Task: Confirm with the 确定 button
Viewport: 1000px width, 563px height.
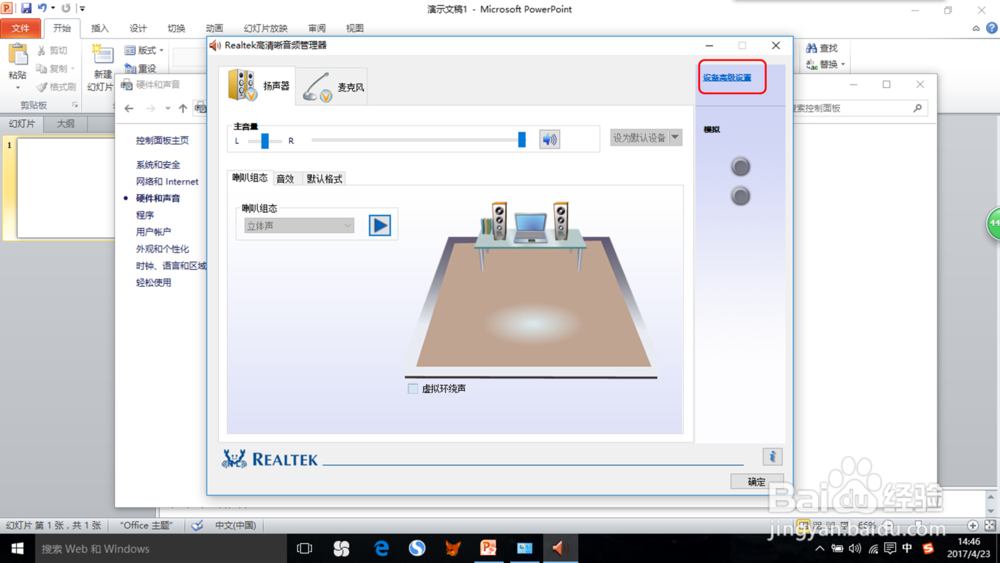Action: [756, 482]
